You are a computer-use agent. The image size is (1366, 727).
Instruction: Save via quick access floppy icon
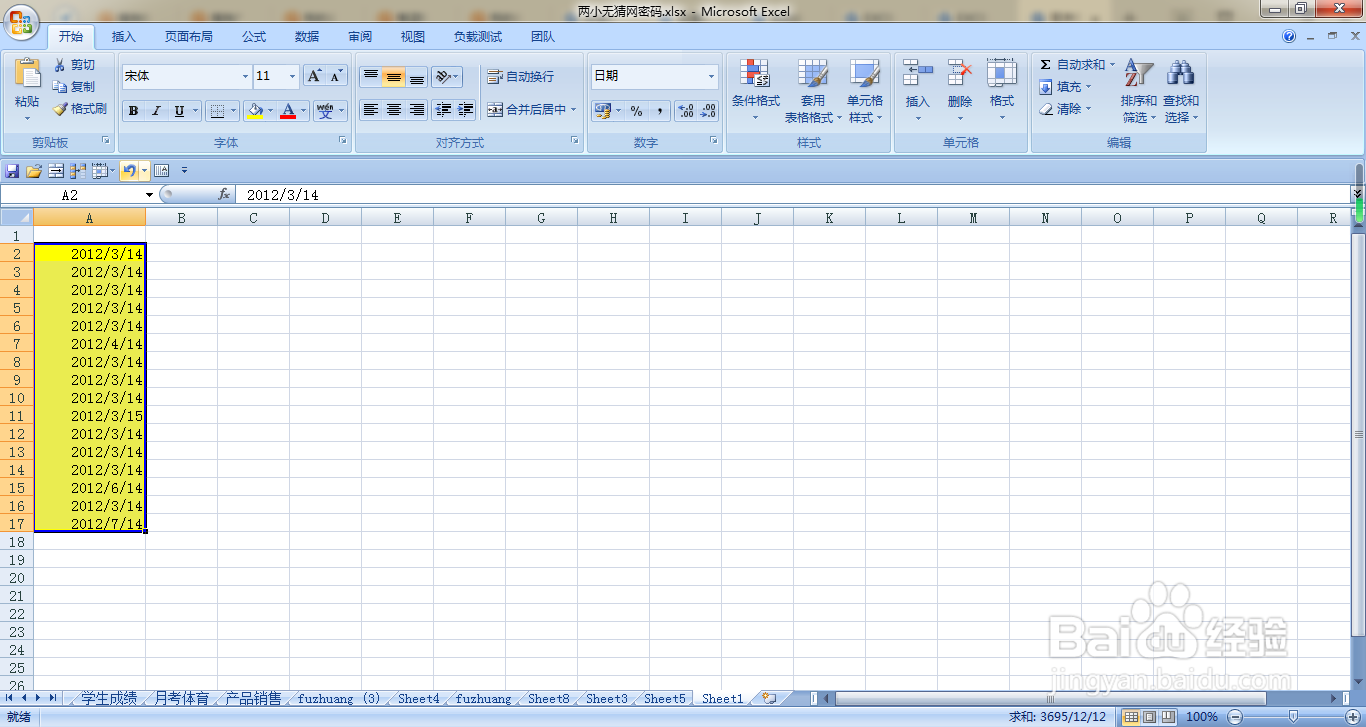pos(12,171)
